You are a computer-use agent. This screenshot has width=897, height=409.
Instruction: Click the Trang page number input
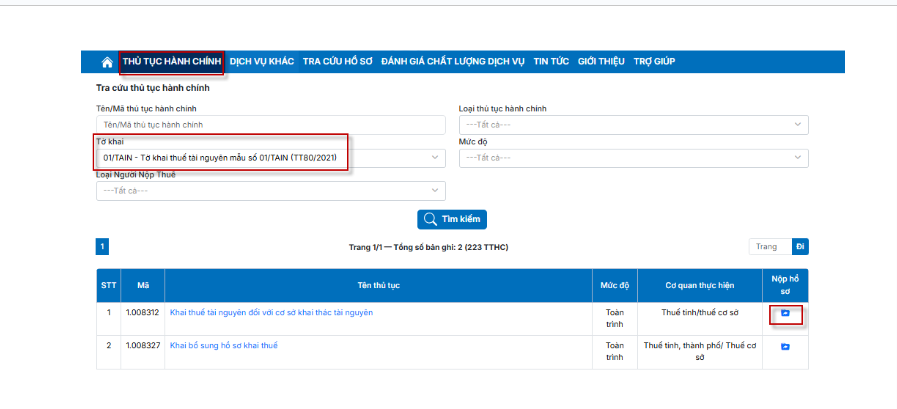tap(770, 247)
